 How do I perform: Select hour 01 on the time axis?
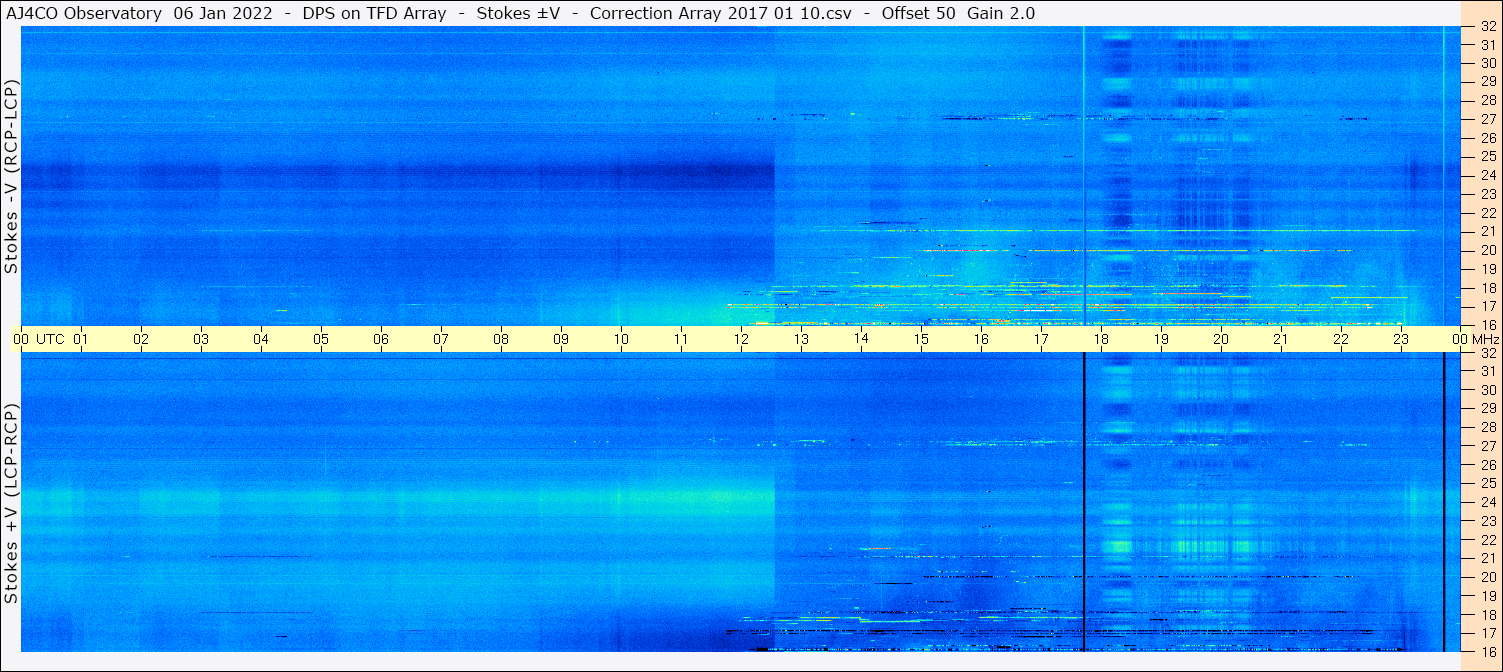coord(81,339)
